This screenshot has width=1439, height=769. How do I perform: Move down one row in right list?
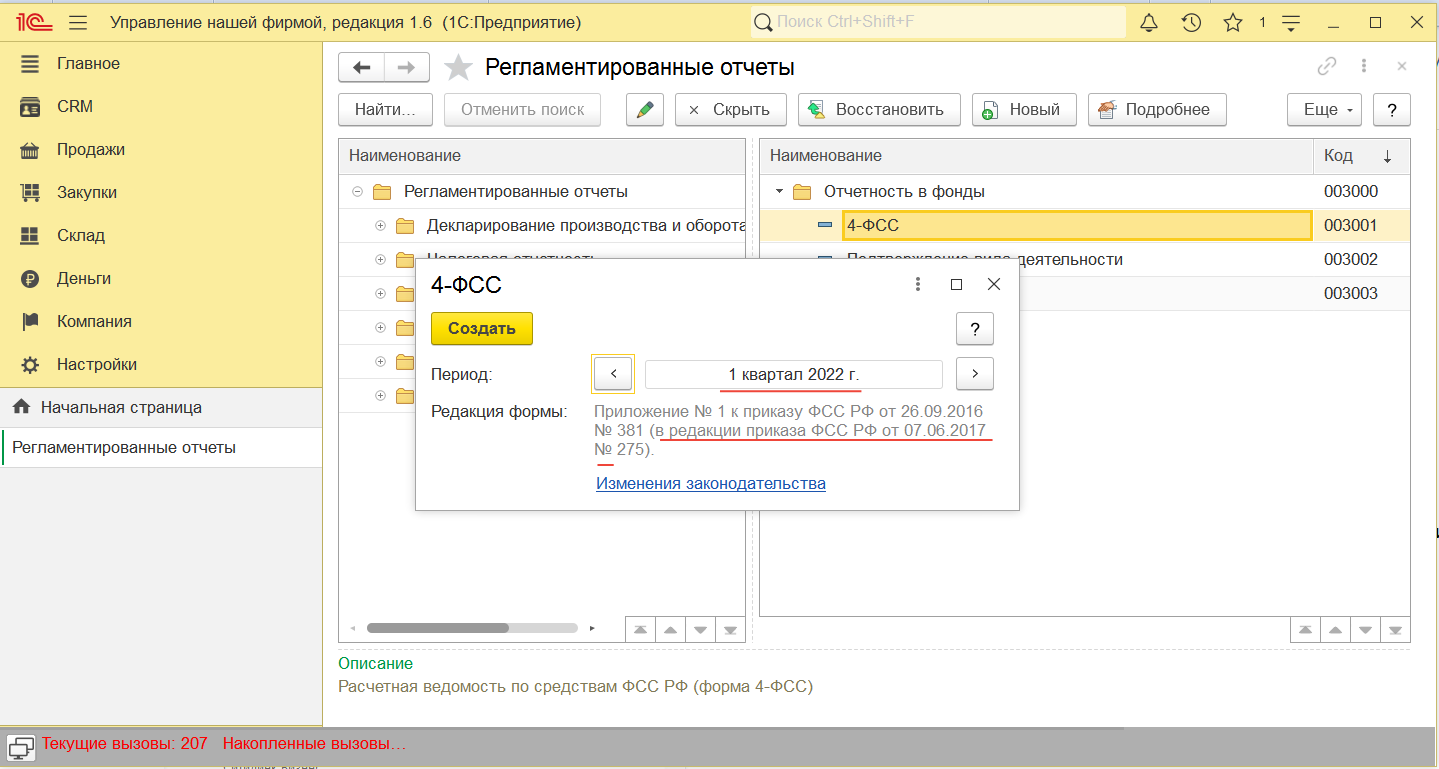pos(1366,630)
